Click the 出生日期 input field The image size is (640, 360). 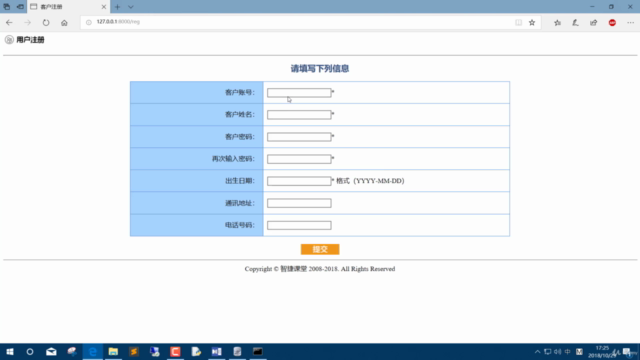pos(299,181)
